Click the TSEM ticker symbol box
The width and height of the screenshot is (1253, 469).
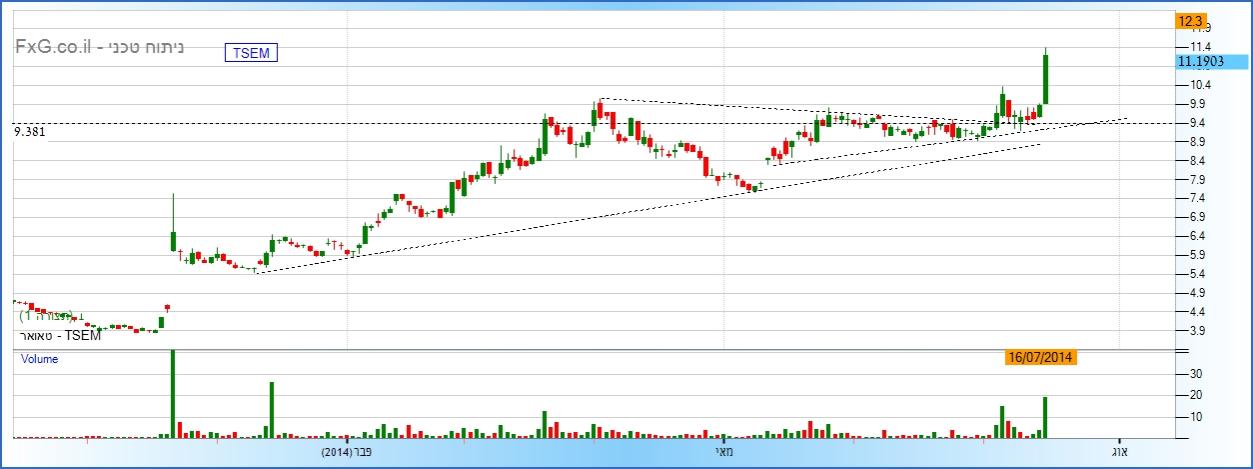251,53
